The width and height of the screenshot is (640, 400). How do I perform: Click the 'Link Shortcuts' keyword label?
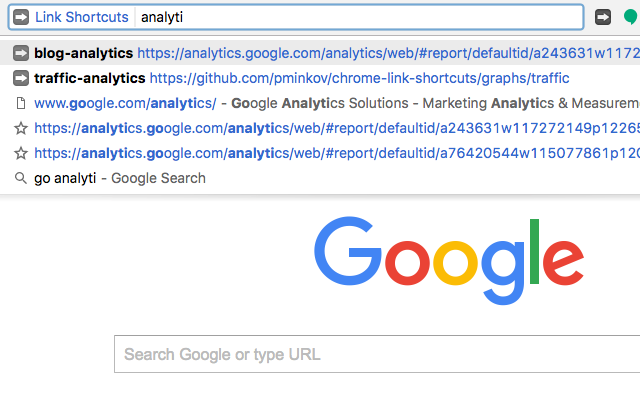[81, 17]
